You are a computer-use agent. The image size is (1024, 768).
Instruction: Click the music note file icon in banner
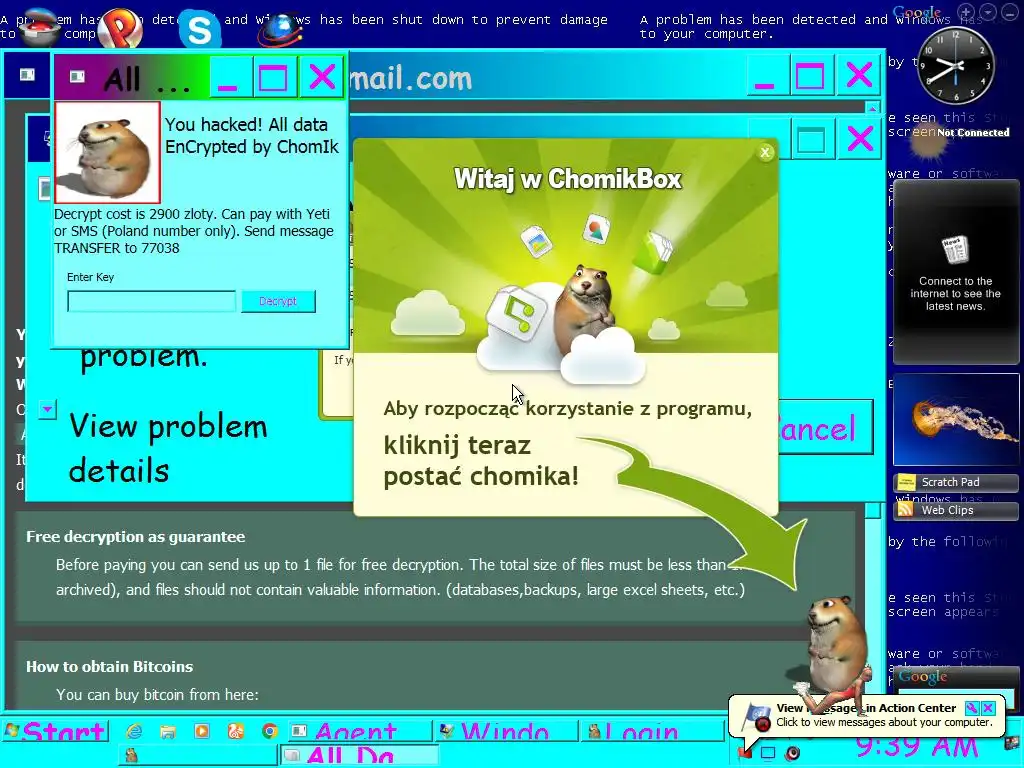[x=517, y=312]
